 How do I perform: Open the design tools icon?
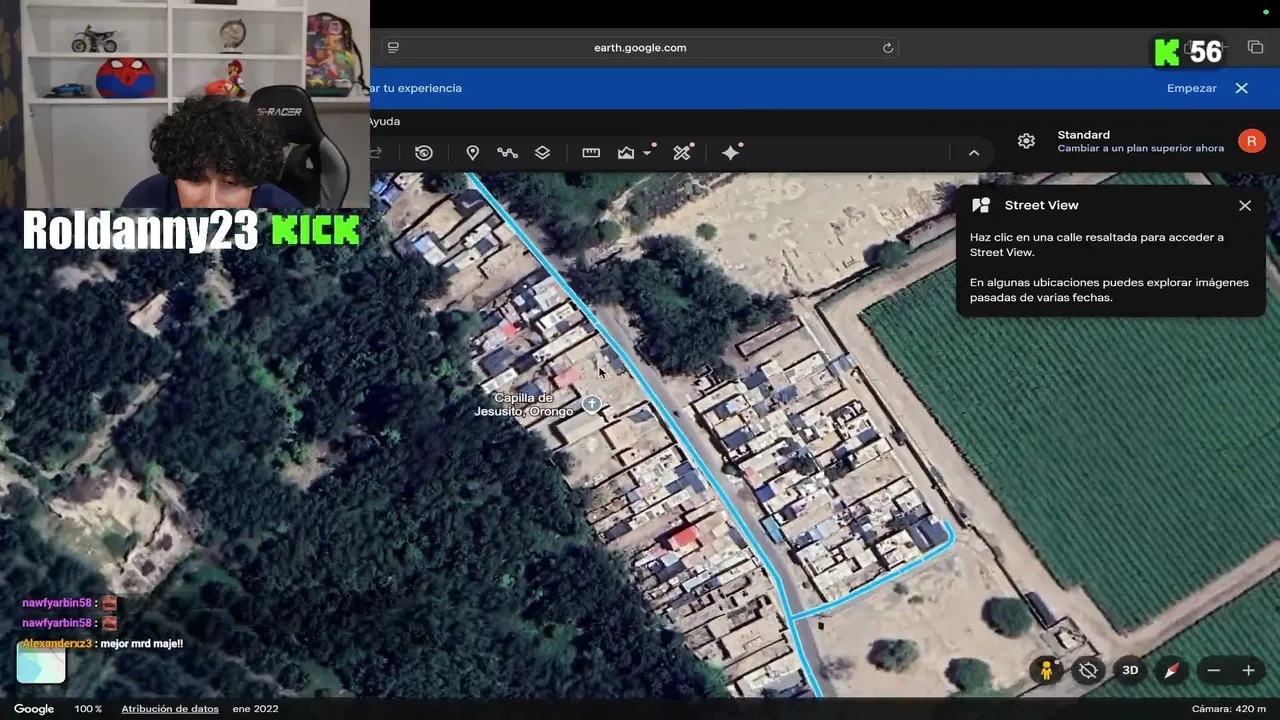pos(682,153)
